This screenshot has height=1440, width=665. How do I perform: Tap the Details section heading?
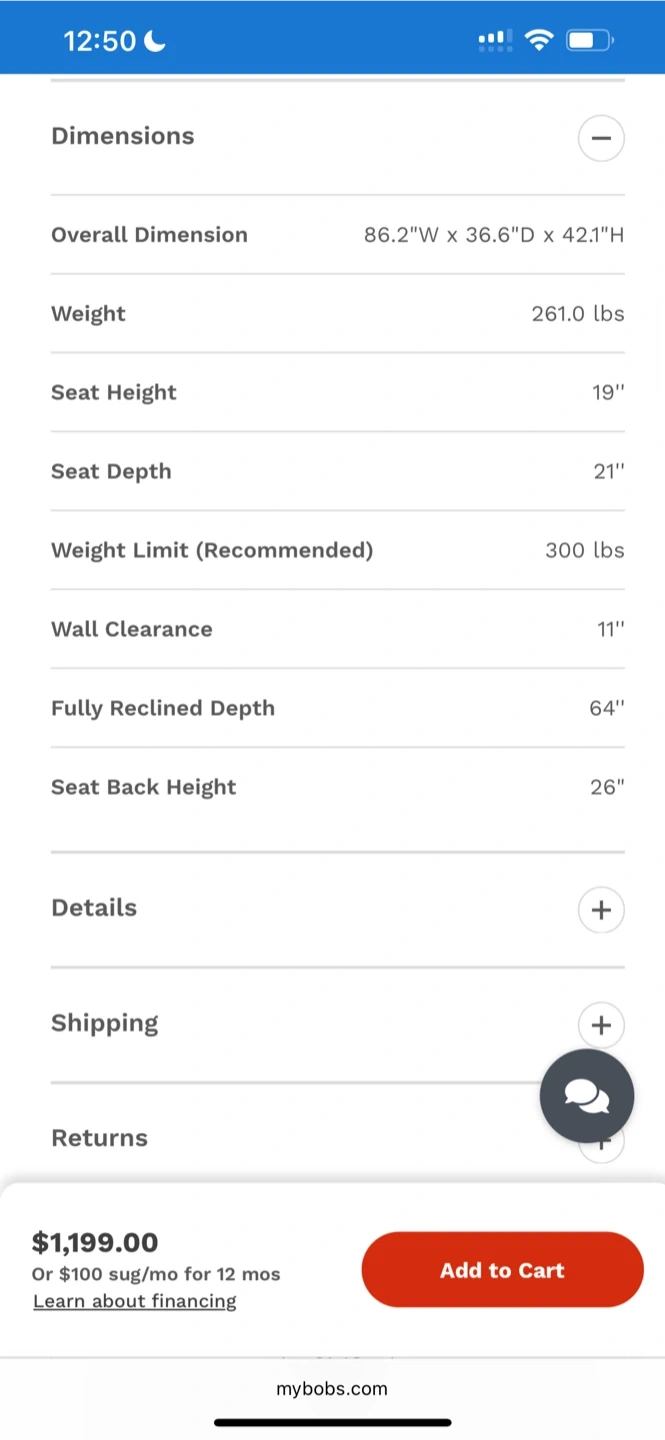(x=94, y=908)
